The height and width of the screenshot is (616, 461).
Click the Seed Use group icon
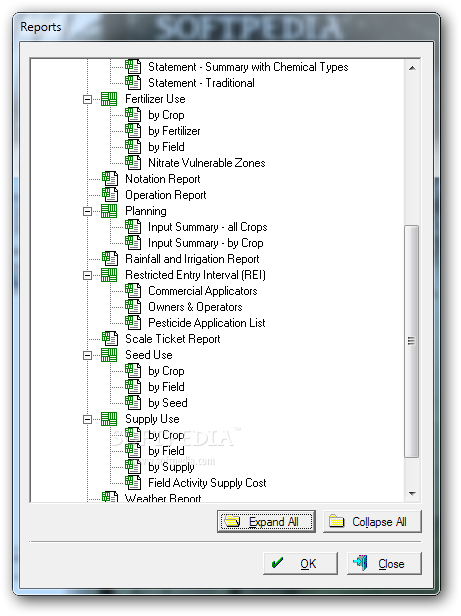tap(109, 355)
